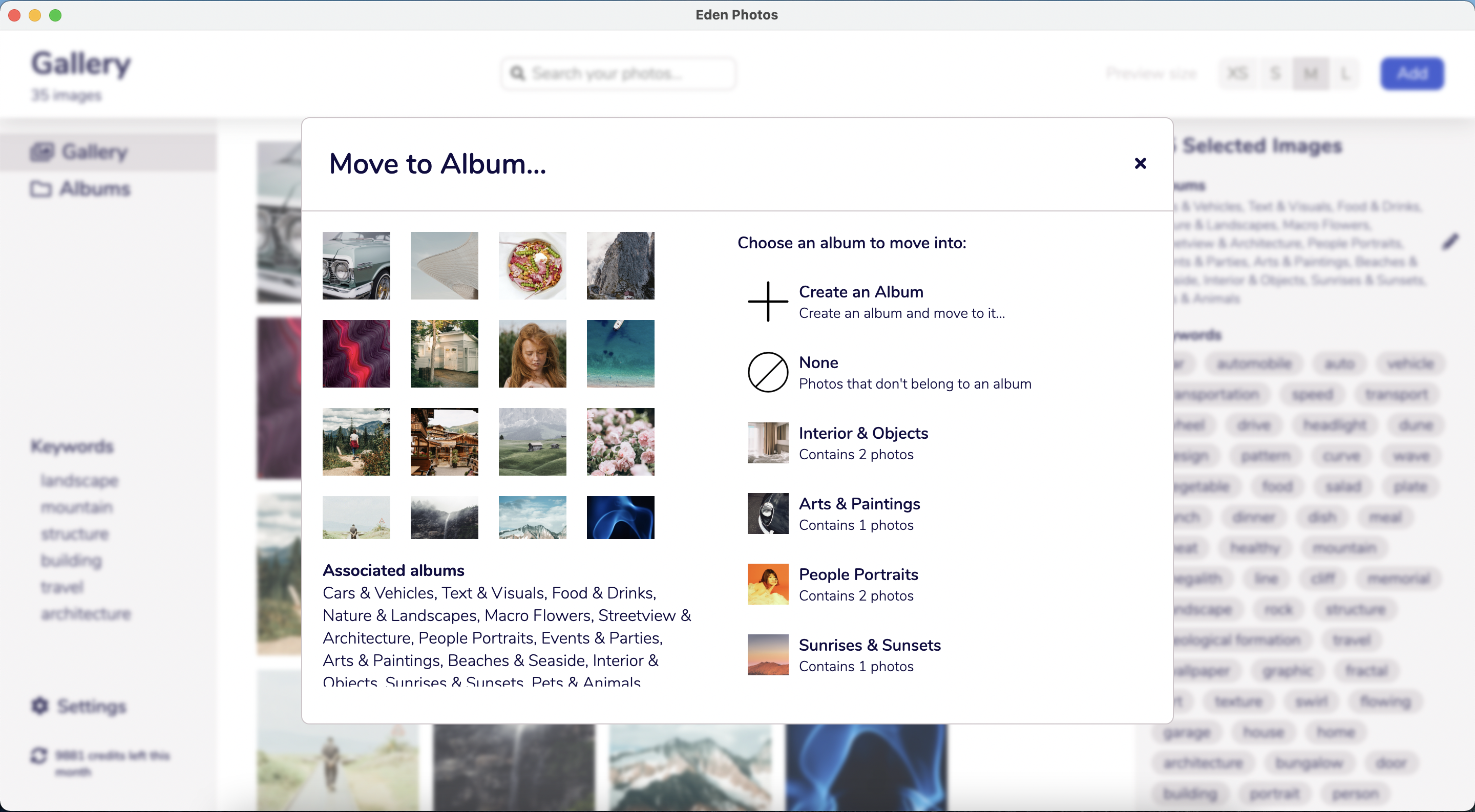The width and height of the screenshot is (1475, 812).
Task: Set preview size to L
Action: tap(1345, 74)
